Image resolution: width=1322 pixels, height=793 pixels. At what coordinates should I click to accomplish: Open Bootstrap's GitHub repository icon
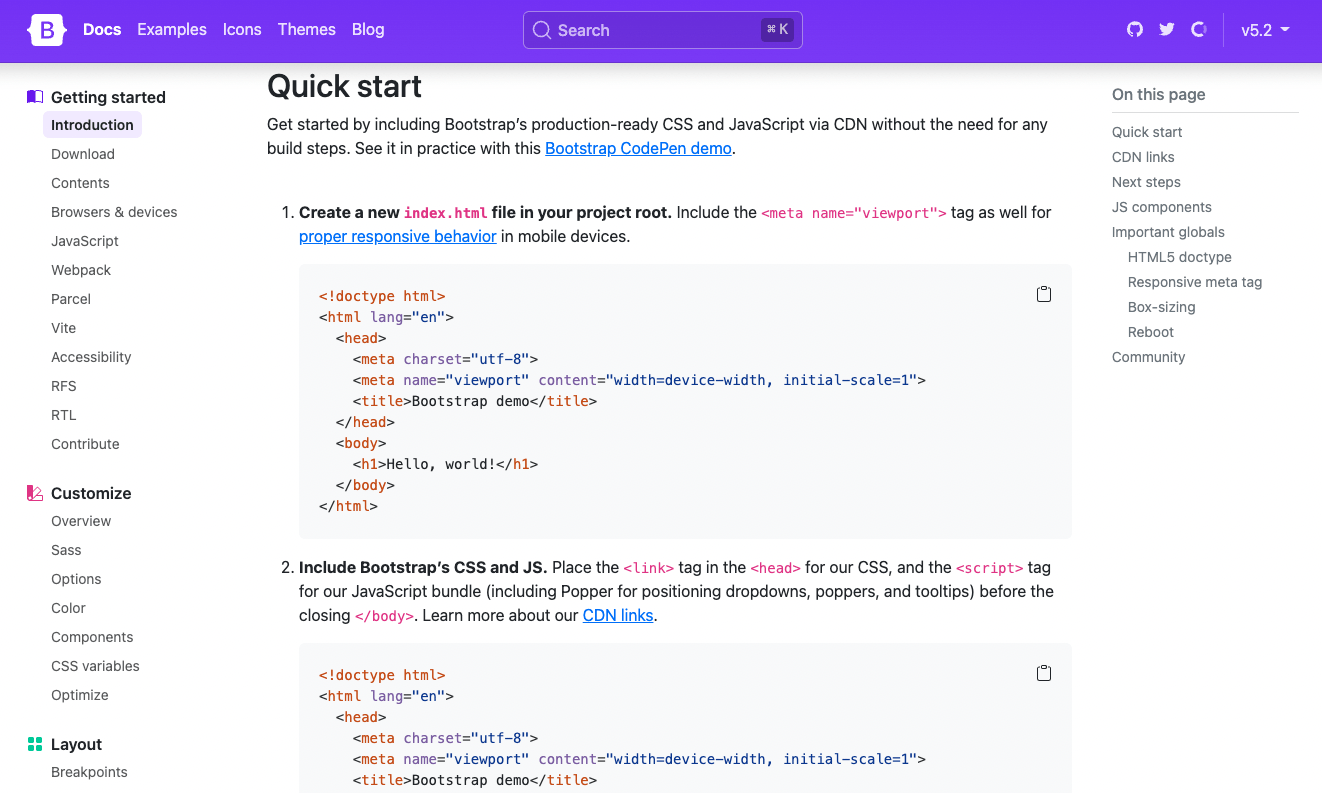1135,30
